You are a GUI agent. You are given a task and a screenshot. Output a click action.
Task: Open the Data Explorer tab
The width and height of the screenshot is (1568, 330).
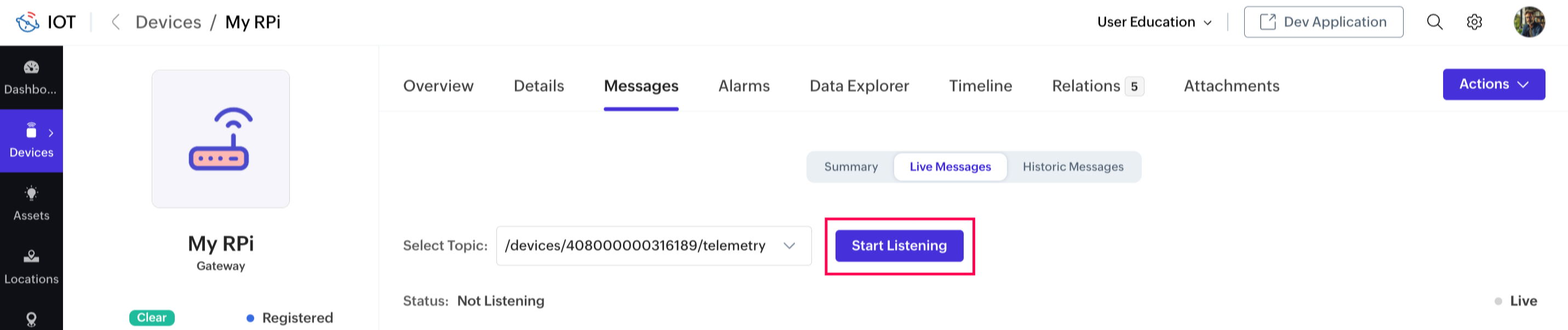859,86
